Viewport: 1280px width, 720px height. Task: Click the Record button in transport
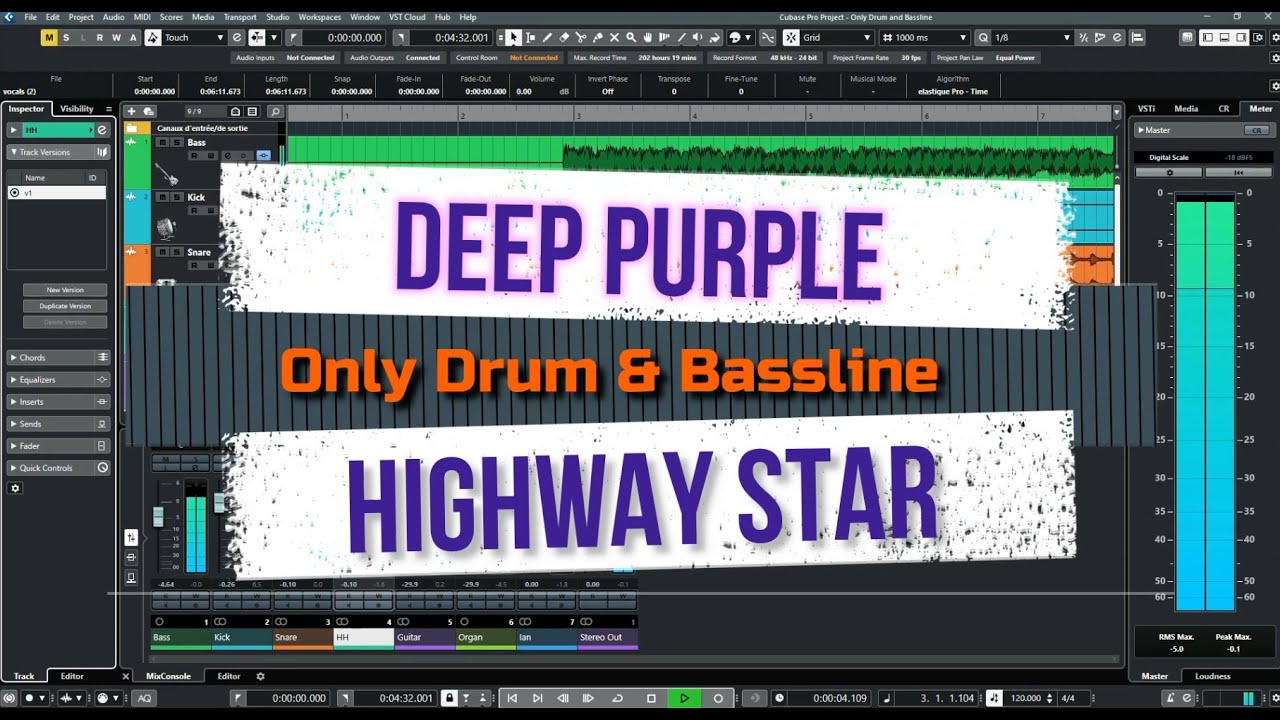[x=717, y=698]
